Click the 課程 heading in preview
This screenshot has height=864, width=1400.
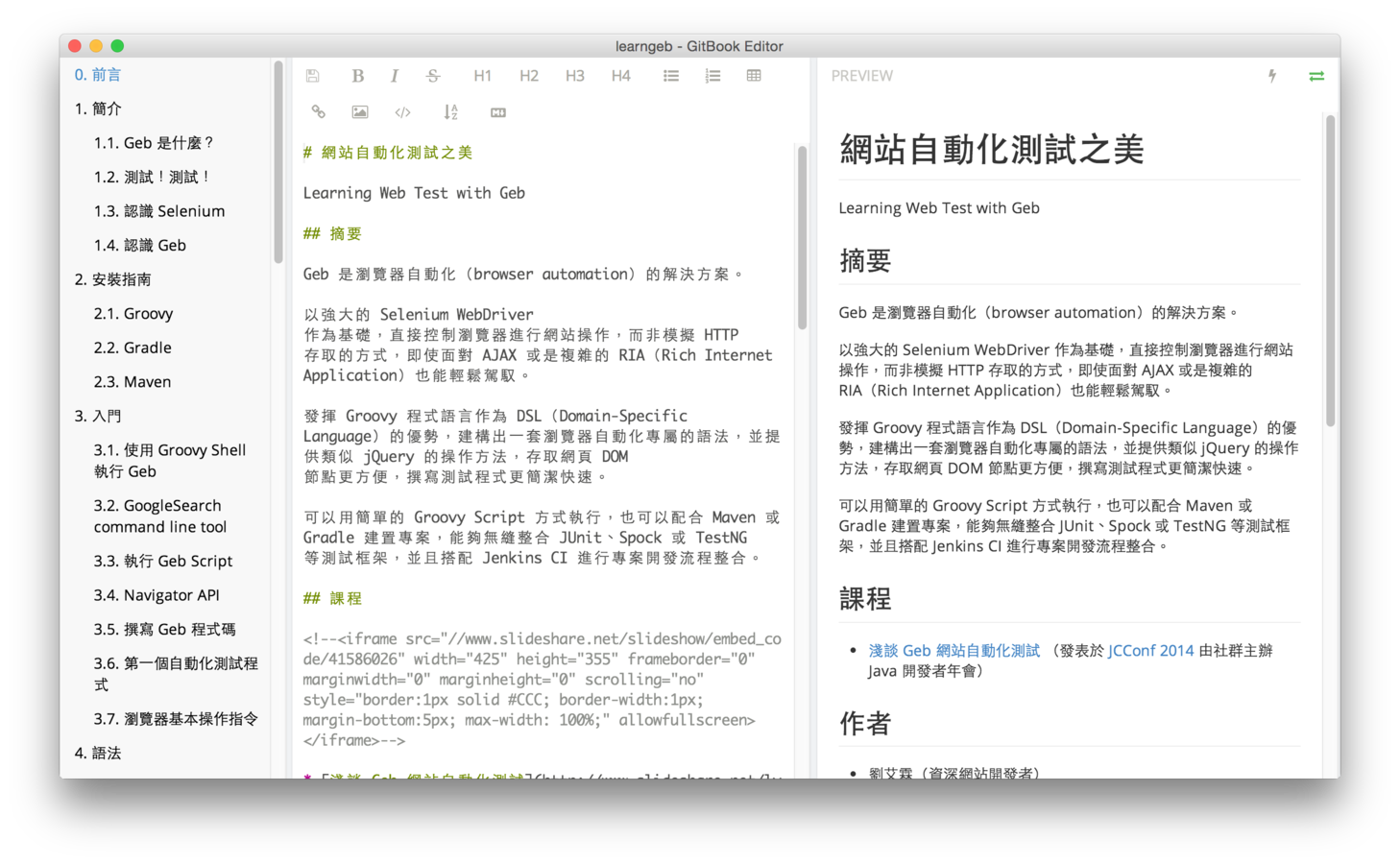click(865, 599)
